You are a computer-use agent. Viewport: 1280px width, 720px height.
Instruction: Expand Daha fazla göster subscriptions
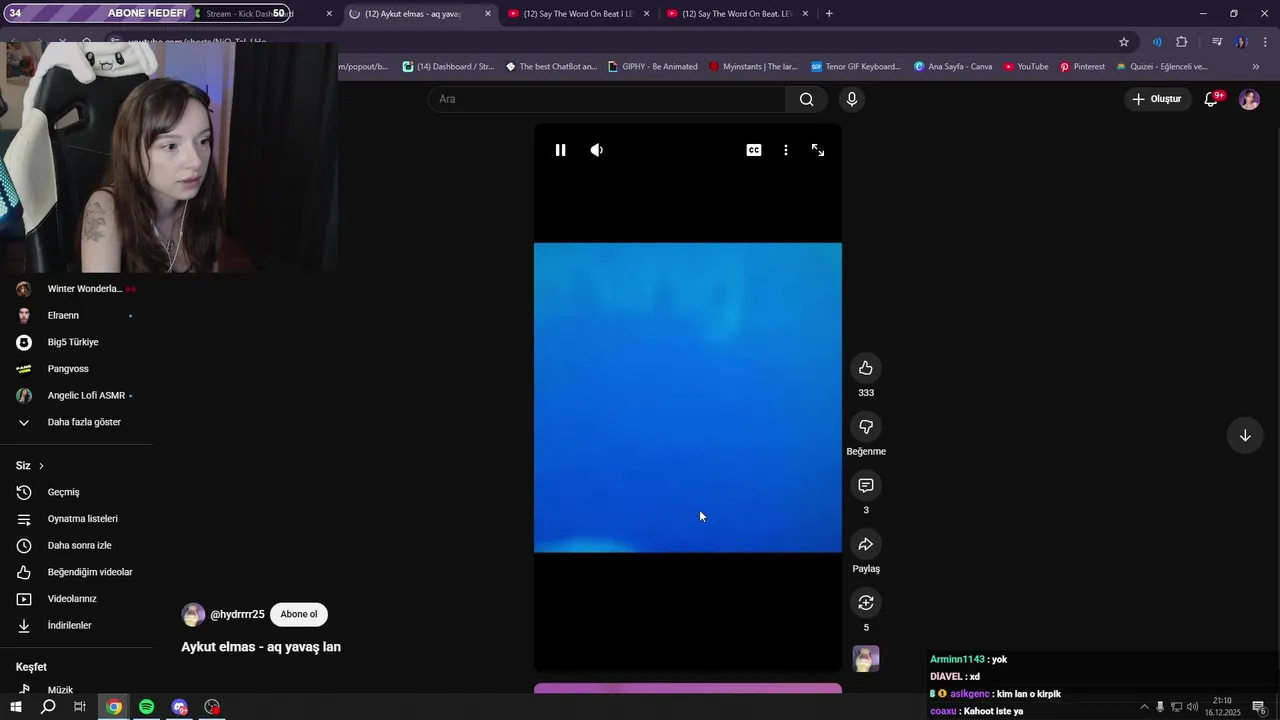click(x=76, y=422)
